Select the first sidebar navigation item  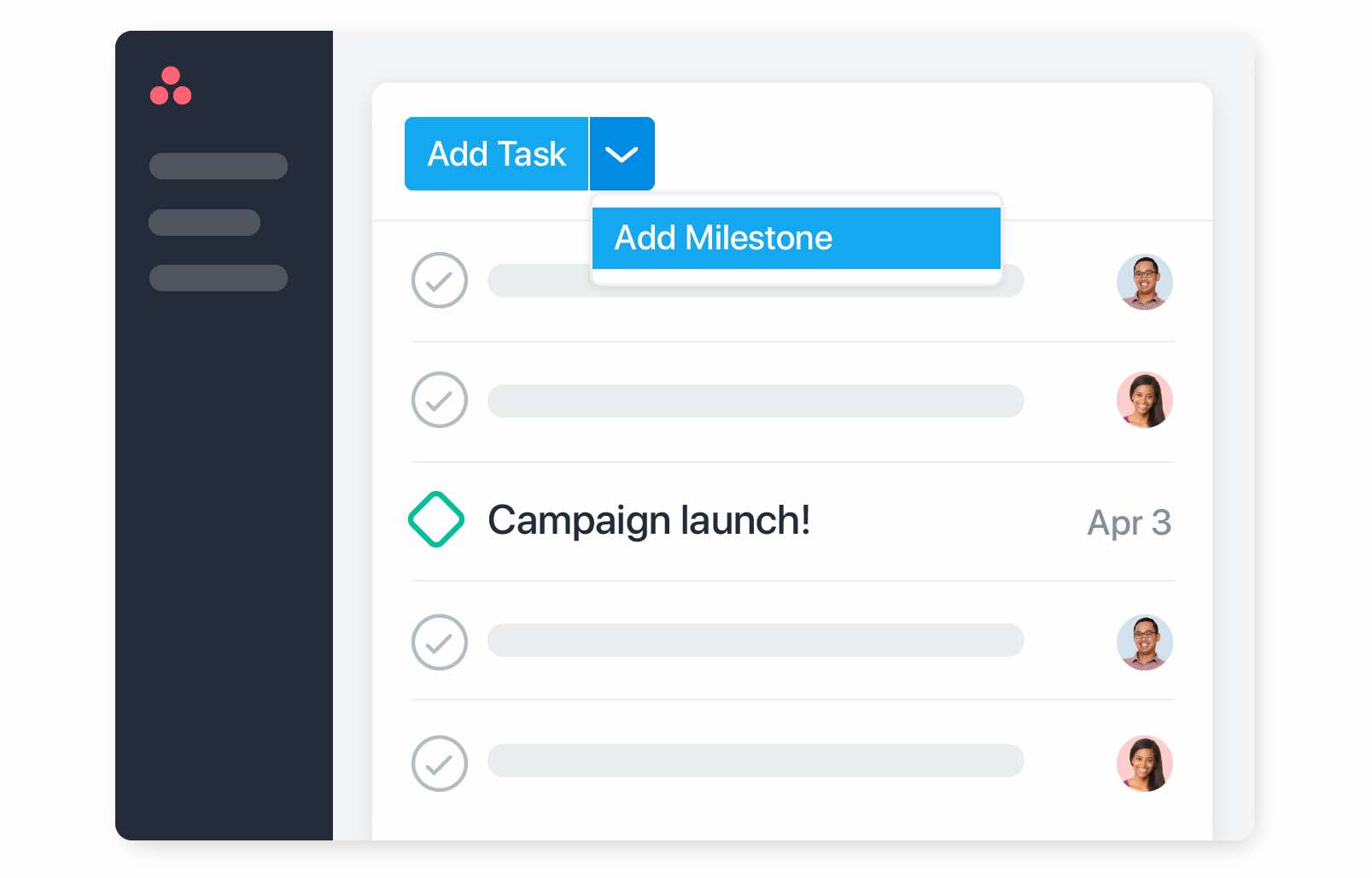tap(219, 166)
